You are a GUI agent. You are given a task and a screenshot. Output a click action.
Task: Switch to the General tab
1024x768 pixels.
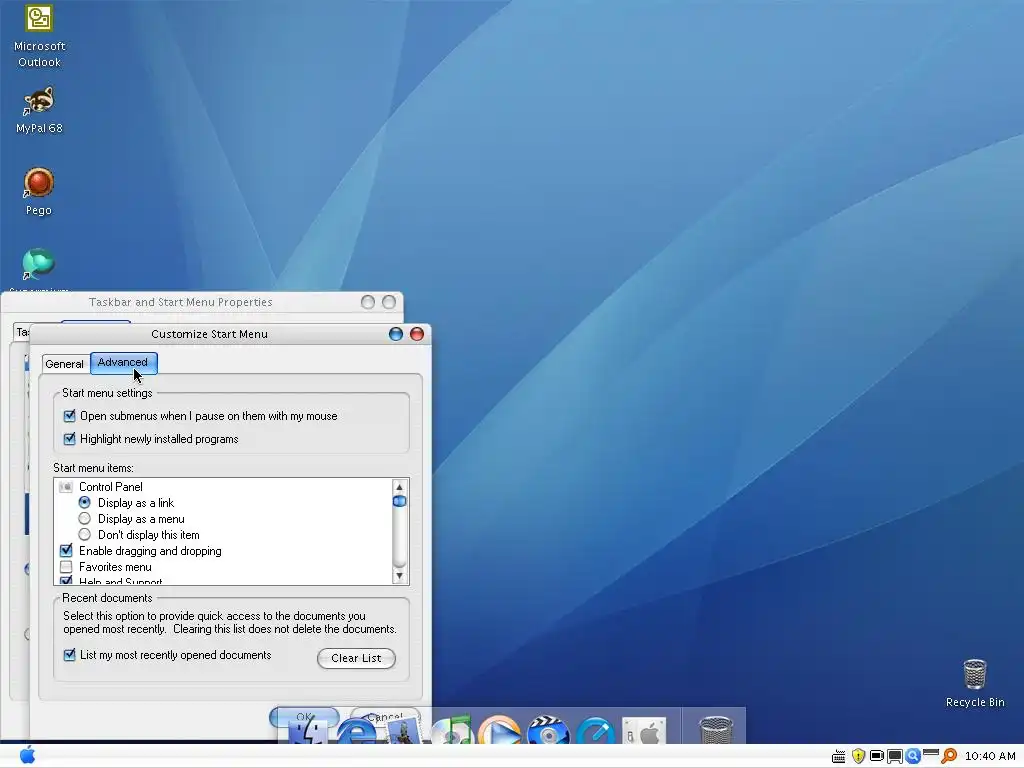(x=64, y=364)
